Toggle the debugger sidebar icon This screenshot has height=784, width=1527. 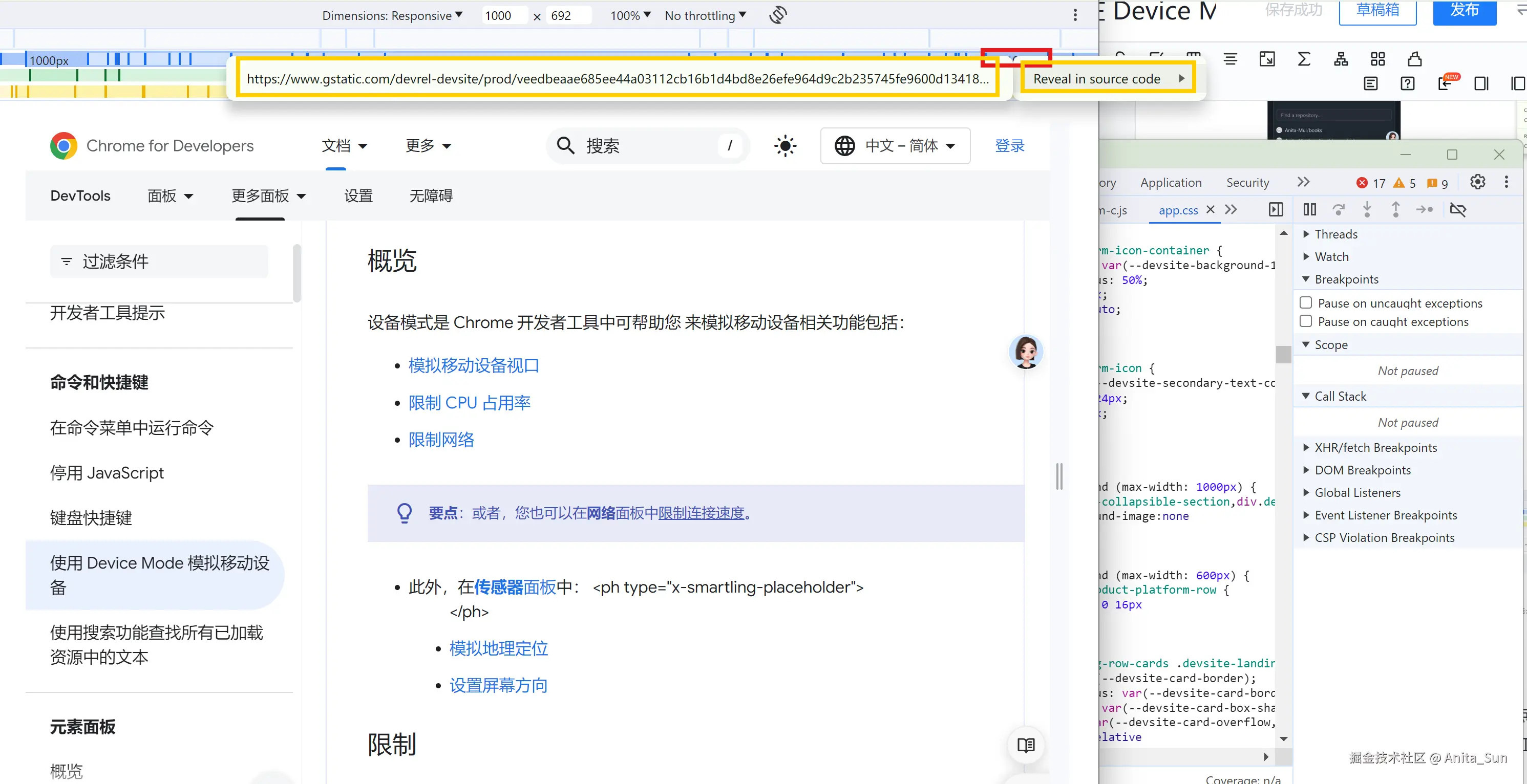click(x=1276, y=210)
